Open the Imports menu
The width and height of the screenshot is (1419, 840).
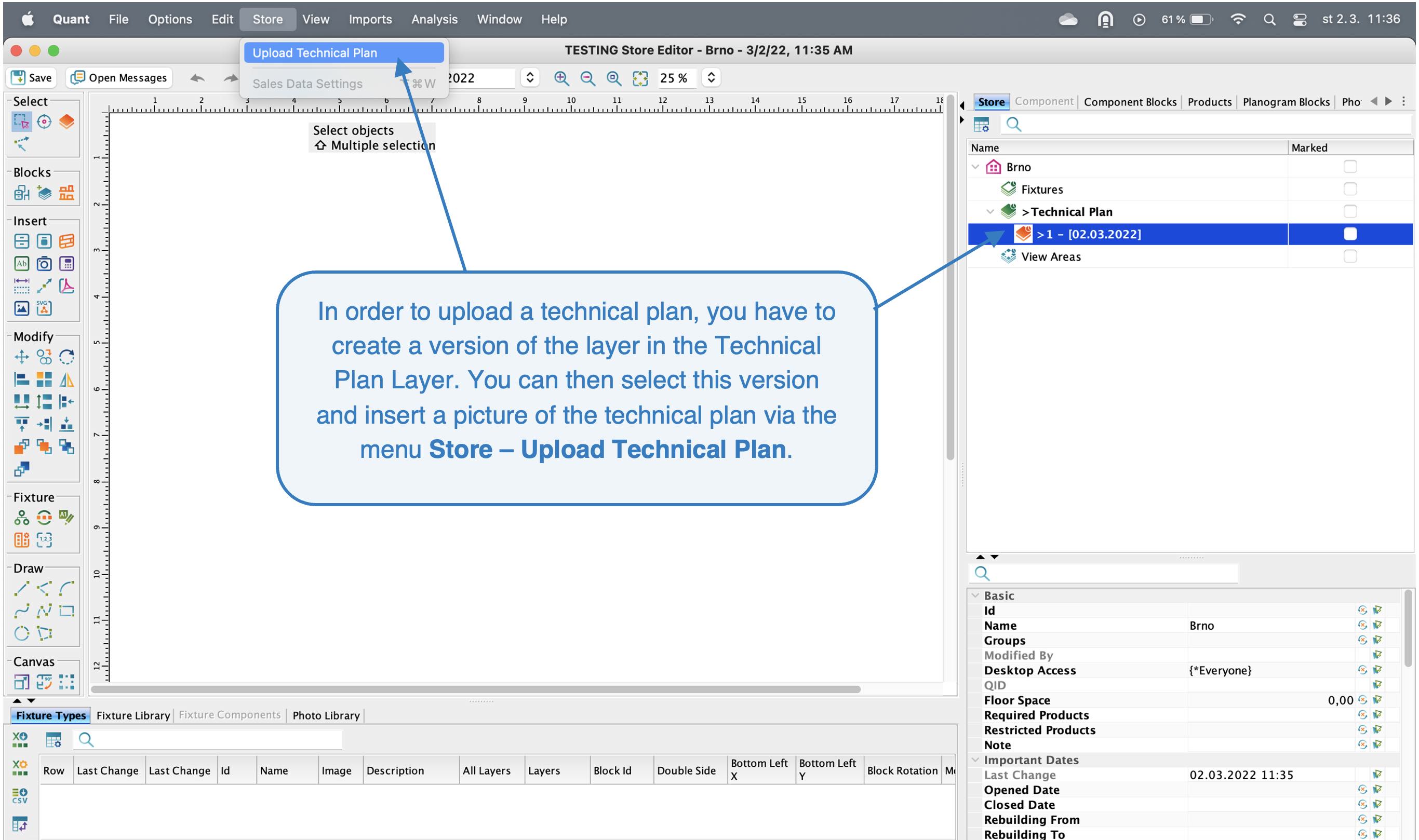tap(370, 19)
